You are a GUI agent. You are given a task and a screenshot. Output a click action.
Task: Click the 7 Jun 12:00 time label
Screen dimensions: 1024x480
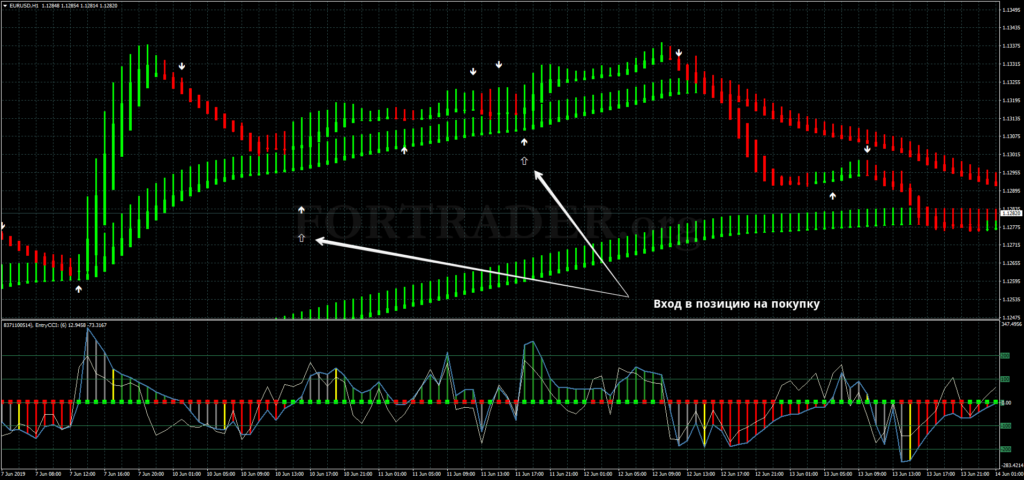[x=83, y=474]
